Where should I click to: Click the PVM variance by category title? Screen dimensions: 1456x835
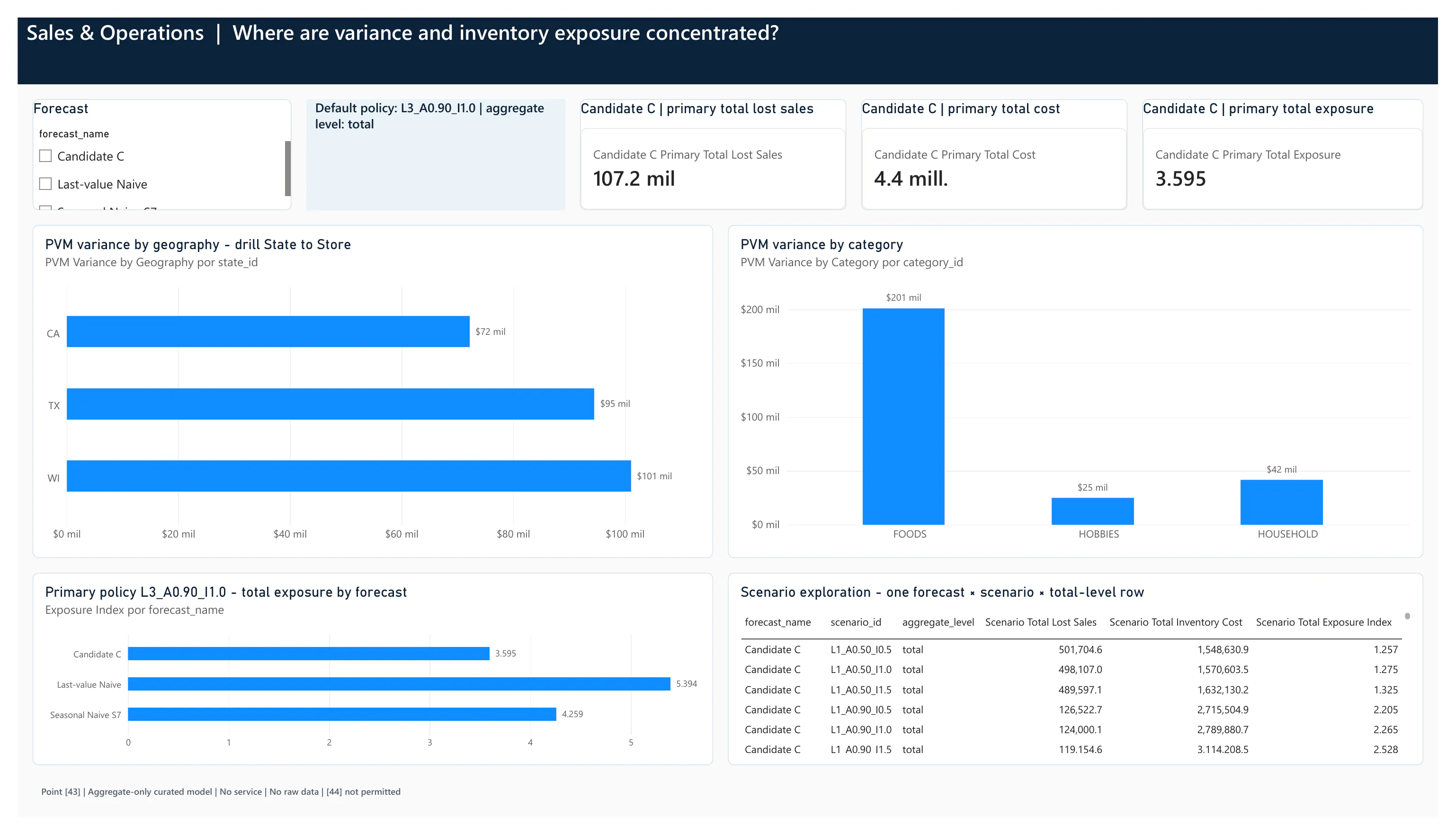822,245
